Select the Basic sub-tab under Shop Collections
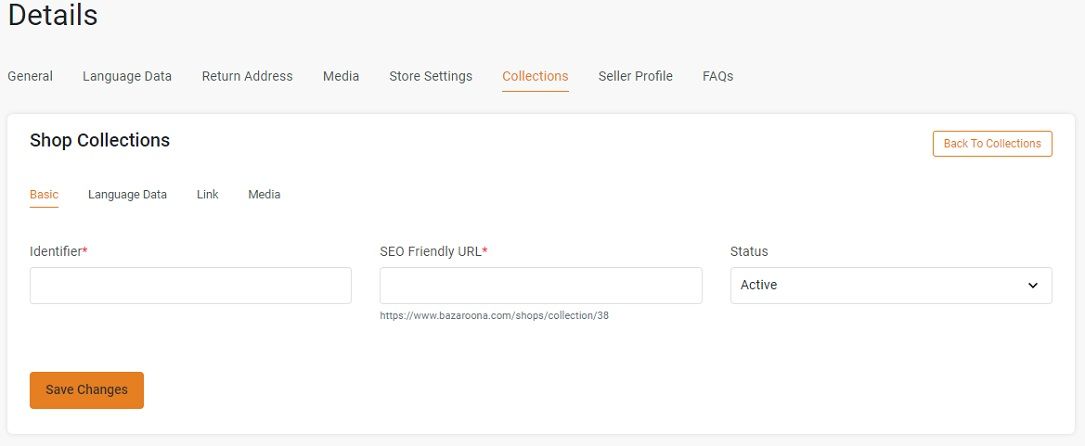 click(x=44, y=194)
